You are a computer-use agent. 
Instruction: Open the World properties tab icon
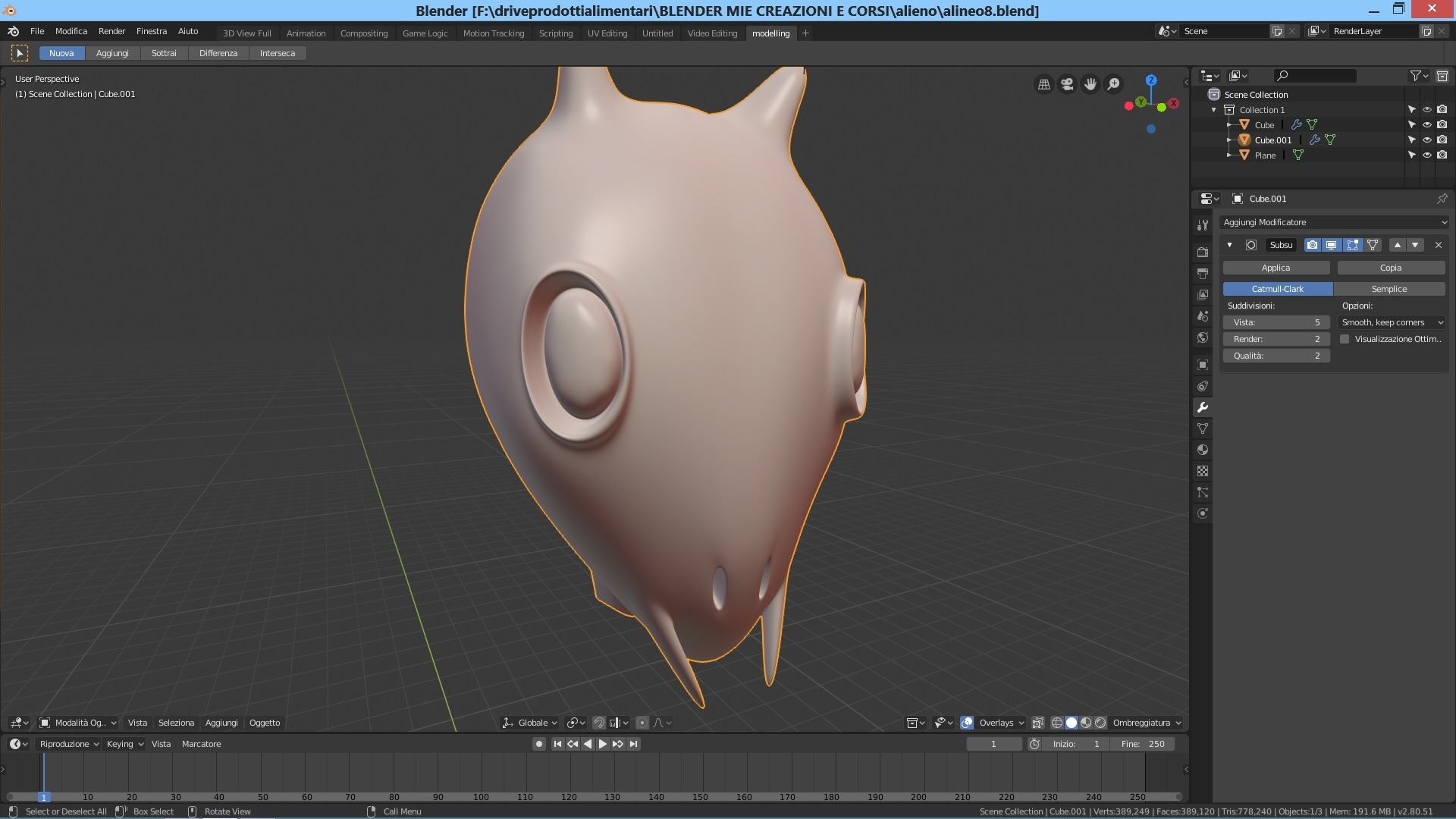[x=1202, y=337]
